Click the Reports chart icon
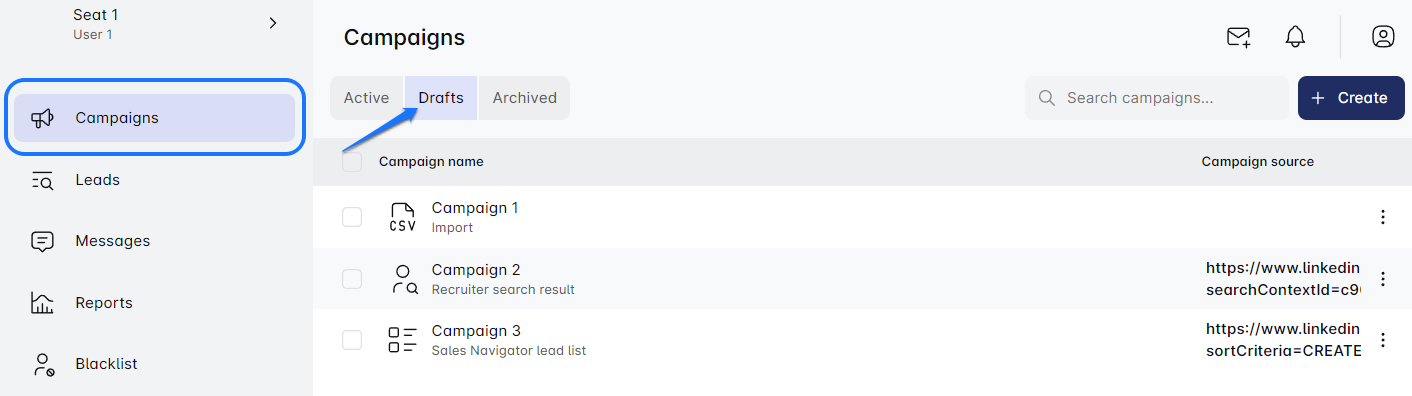The height and width of the screenshot is (396, 1412). click(42, 303)
